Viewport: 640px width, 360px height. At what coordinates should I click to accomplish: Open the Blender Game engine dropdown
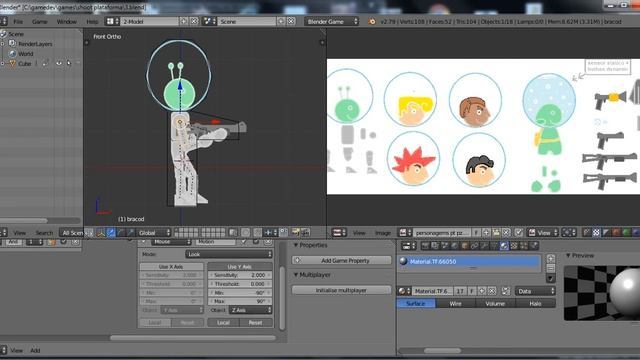coord(331,21)
